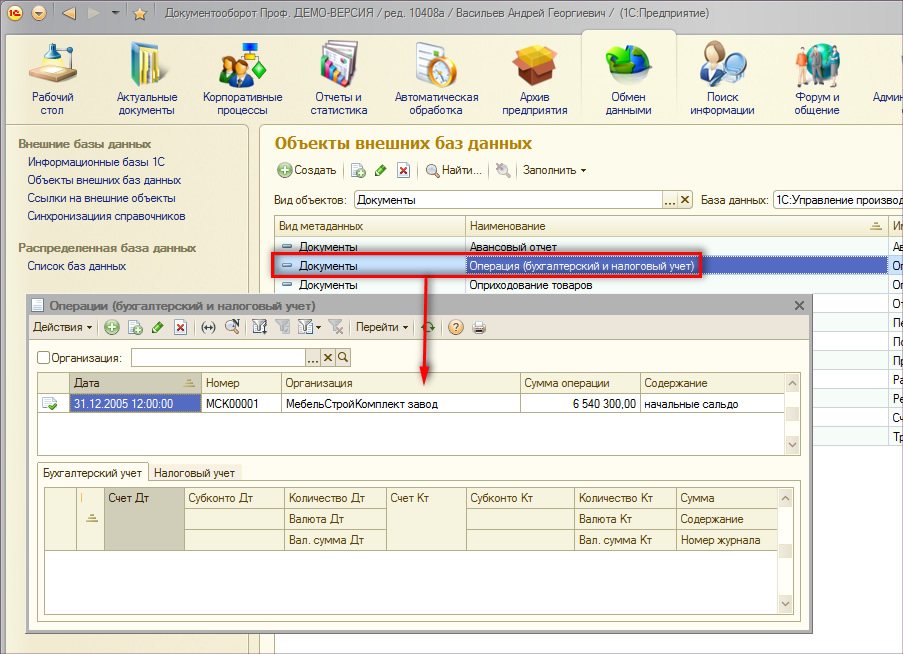Click the print icon in Операции toolbar
This screenshot has height=654, width=903.
(x=479, y=327)
